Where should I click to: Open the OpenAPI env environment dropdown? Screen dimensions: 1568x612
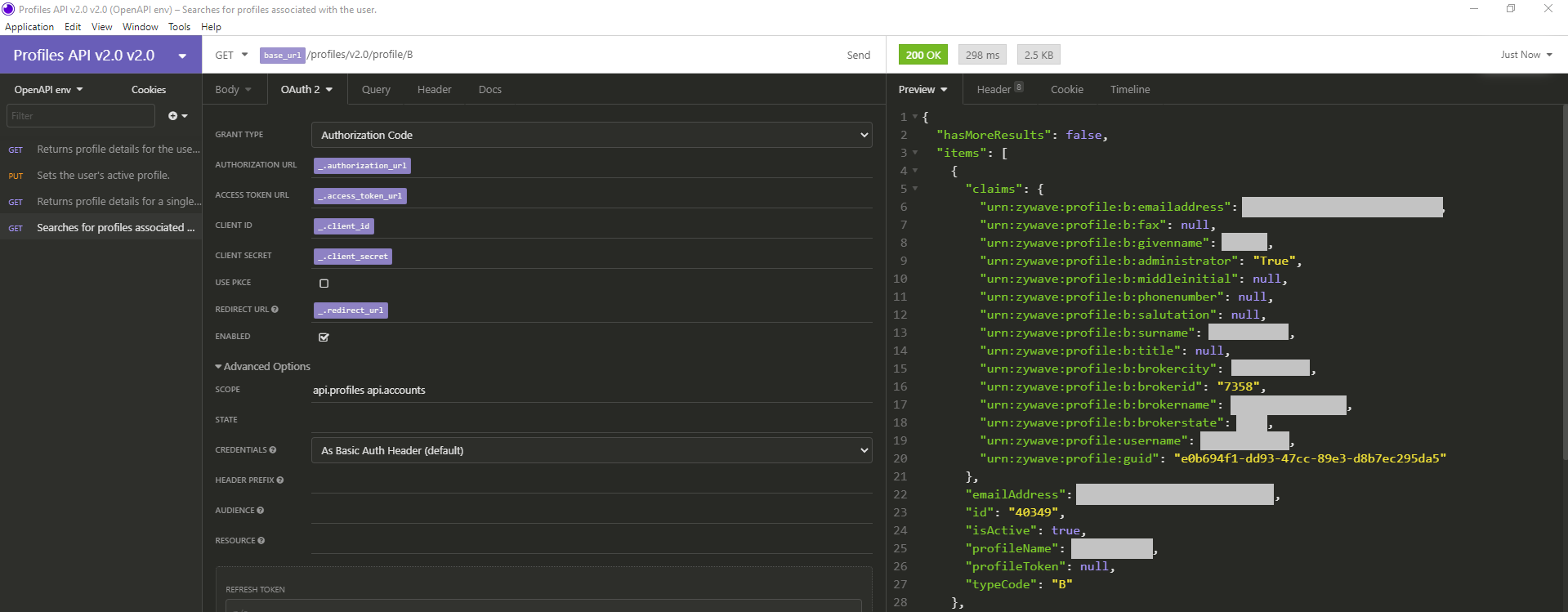(x=49, y=90)
